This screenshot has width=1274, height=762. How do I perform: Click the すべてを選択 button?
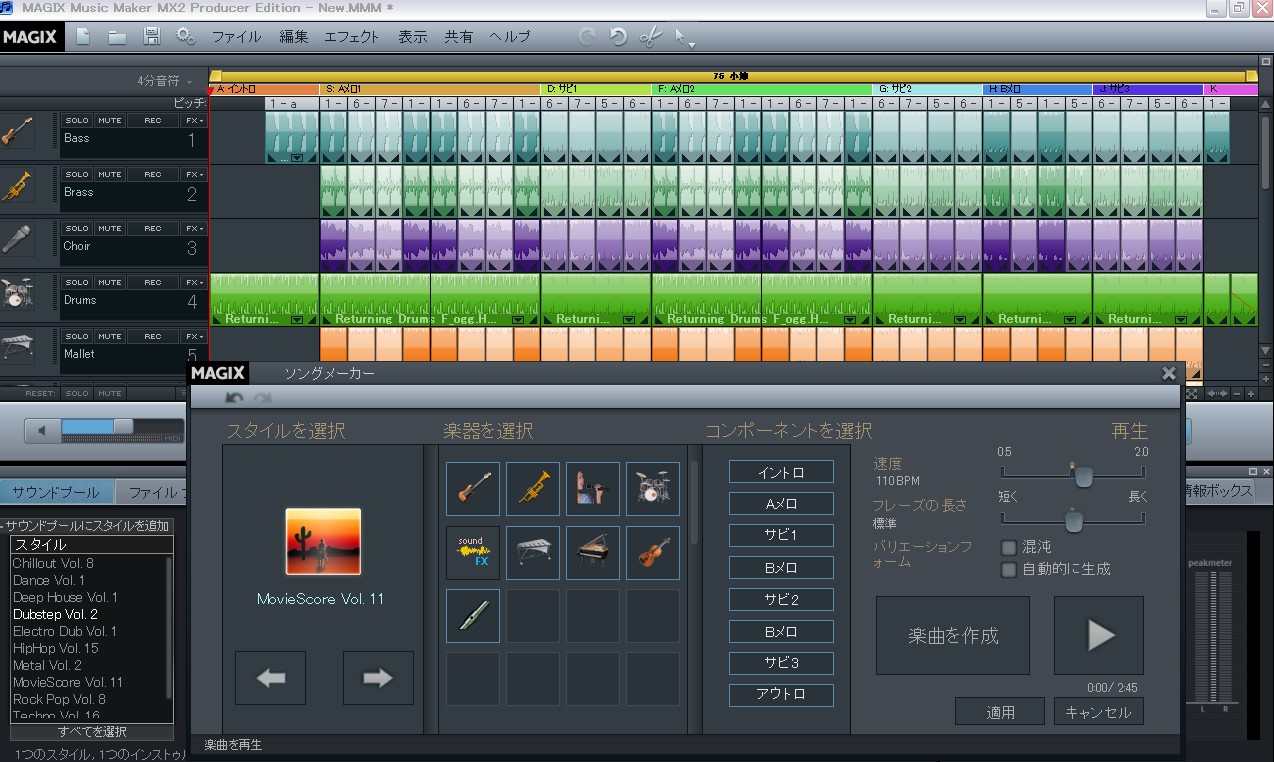pos(91,732)
